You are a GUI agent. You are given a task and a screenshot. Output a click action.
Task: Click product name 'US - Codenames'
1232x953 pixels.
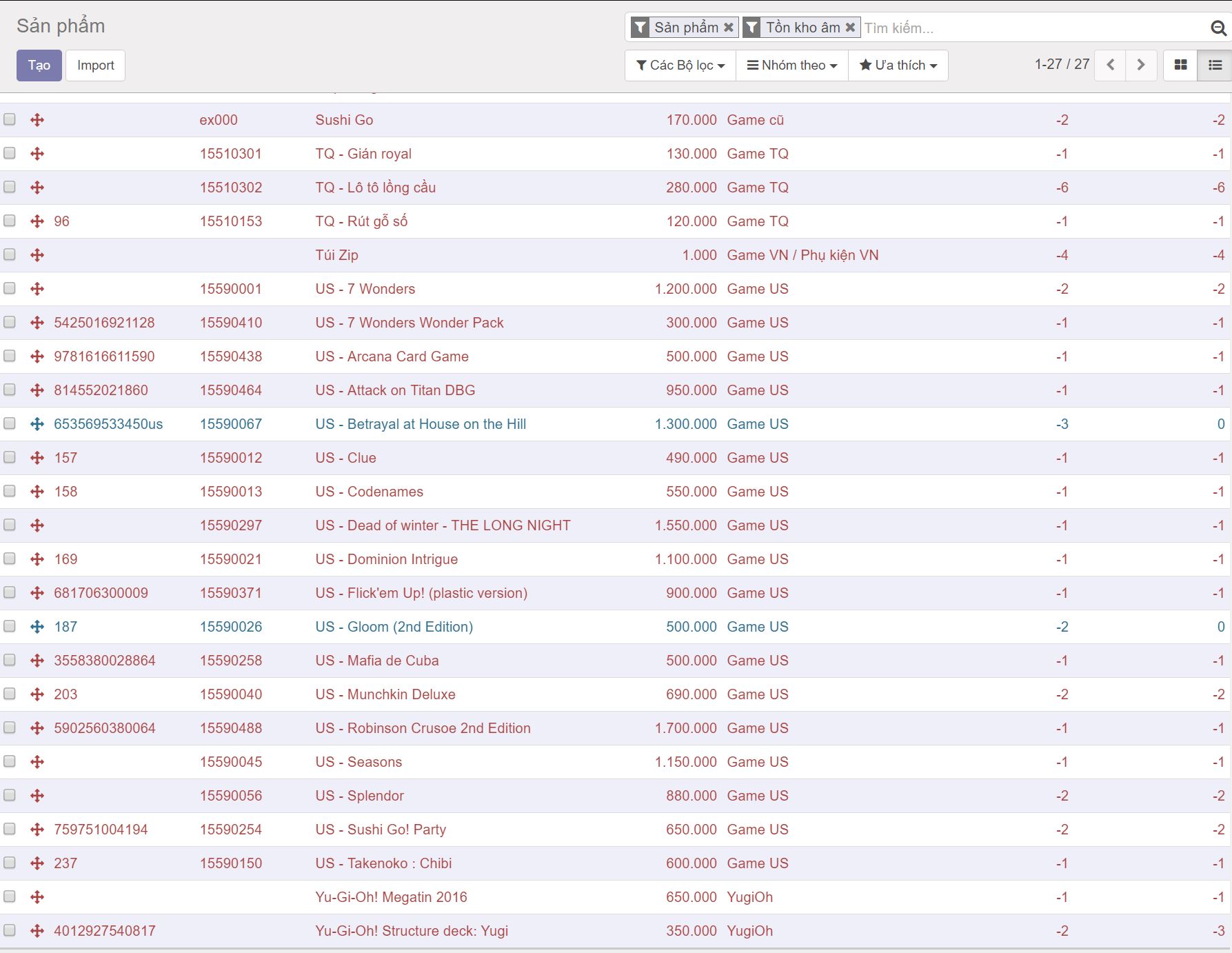point(370,492)
